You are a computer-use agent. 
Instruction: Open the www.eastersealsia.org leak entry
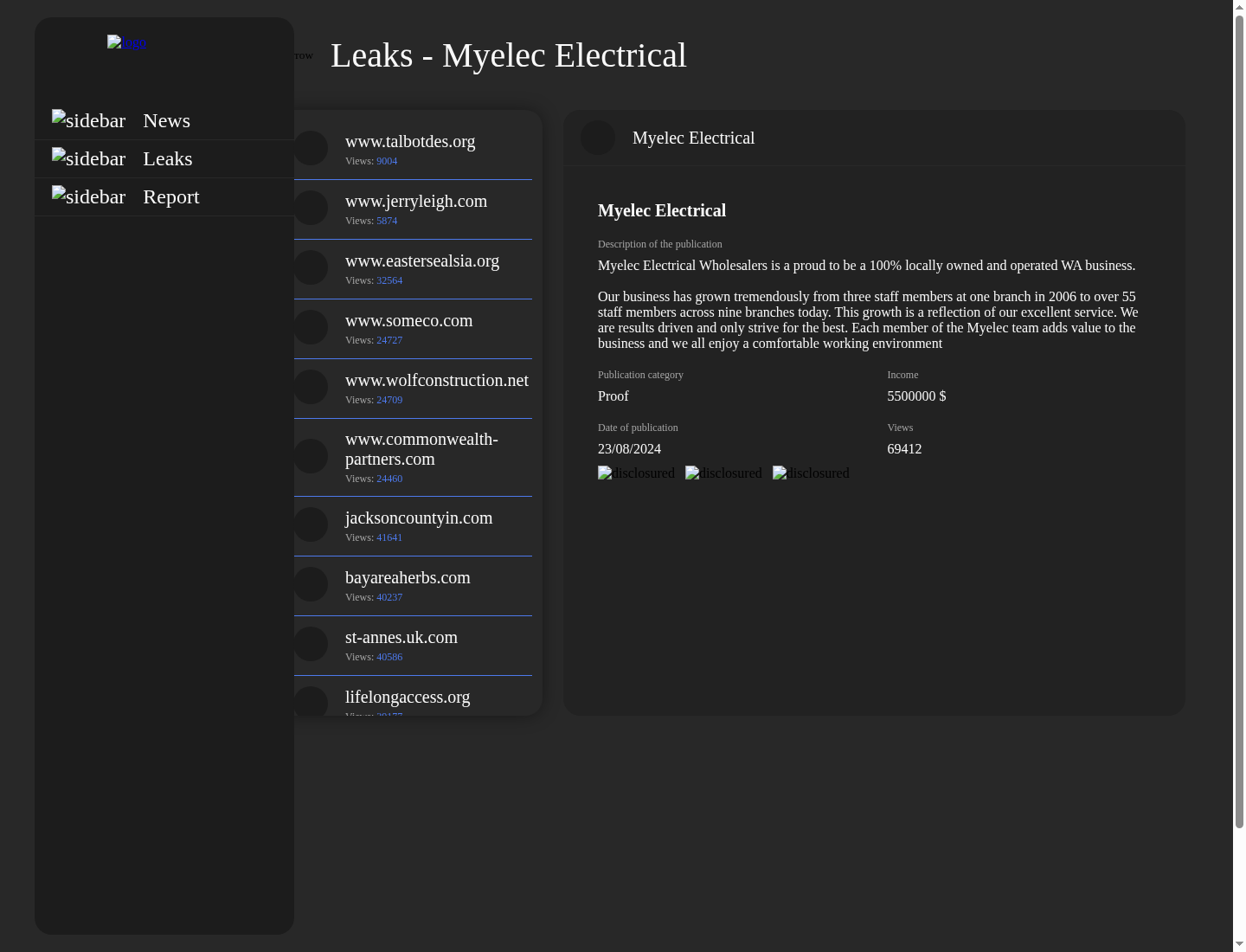413,269
